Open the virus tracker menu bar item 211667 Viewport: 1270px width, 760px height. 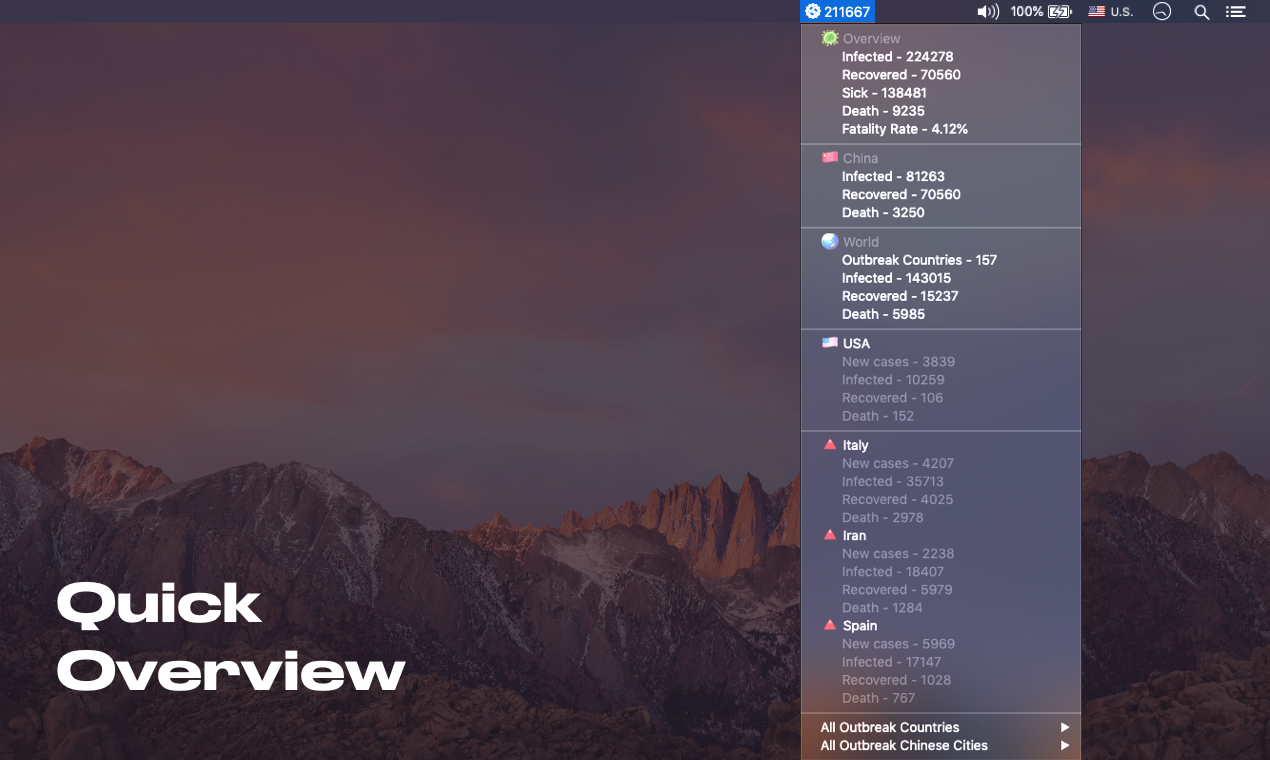point(838,12)
